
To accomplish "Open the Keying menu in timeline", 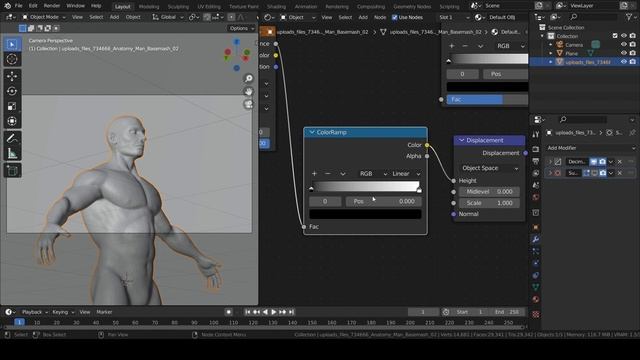I will click(x=62, y=312).
